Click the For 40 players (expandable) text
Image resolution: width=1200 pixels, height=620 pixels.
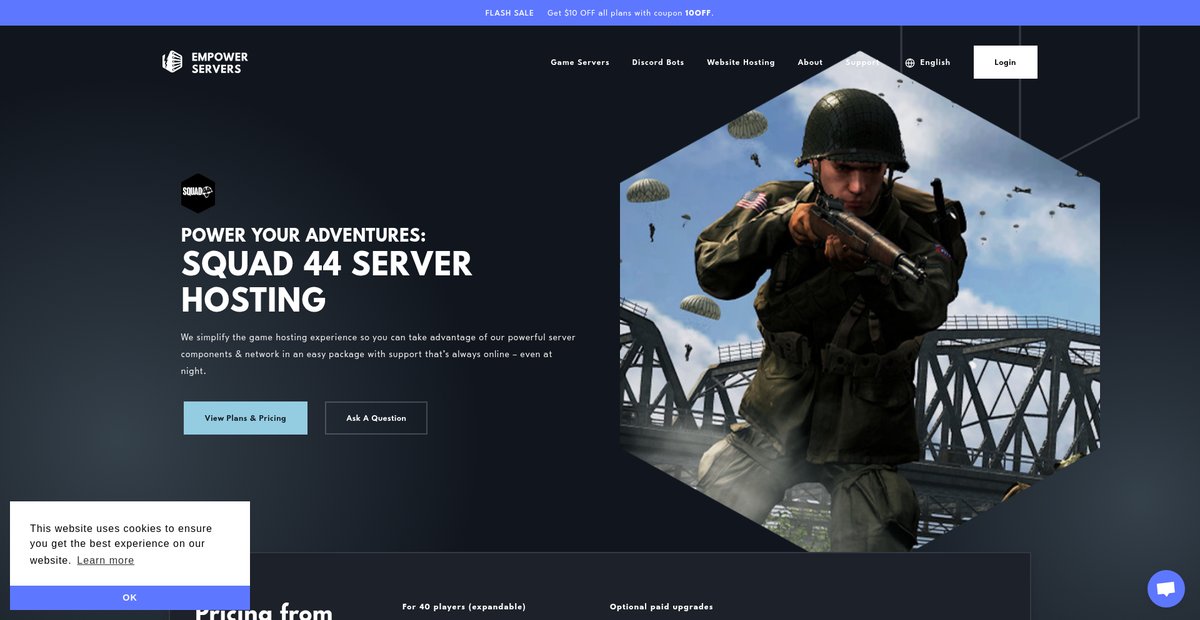[464, 607]
